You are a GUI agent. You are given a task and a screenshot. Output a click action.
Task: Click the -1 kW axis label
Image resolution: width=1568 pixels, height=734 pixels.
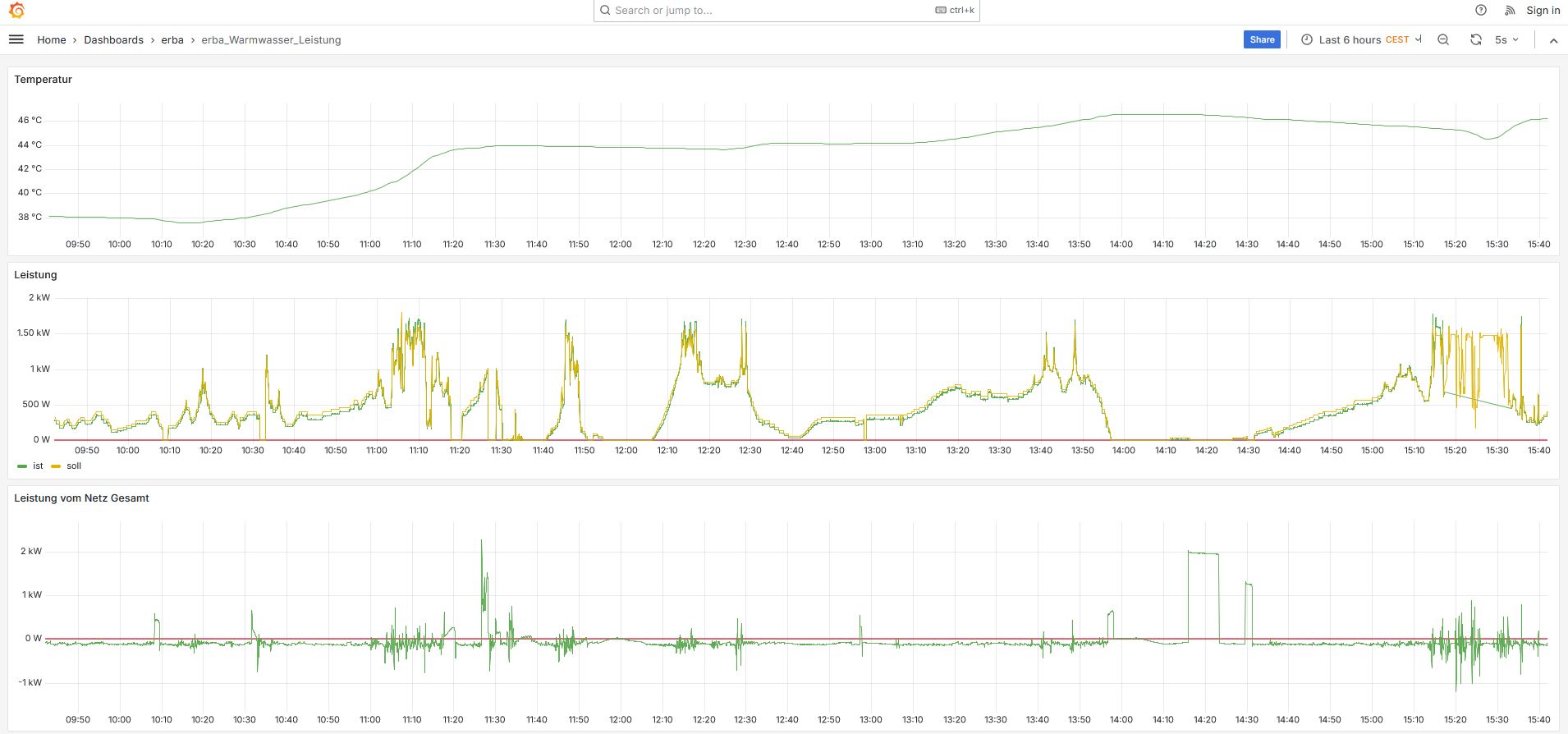click(30, 682)
